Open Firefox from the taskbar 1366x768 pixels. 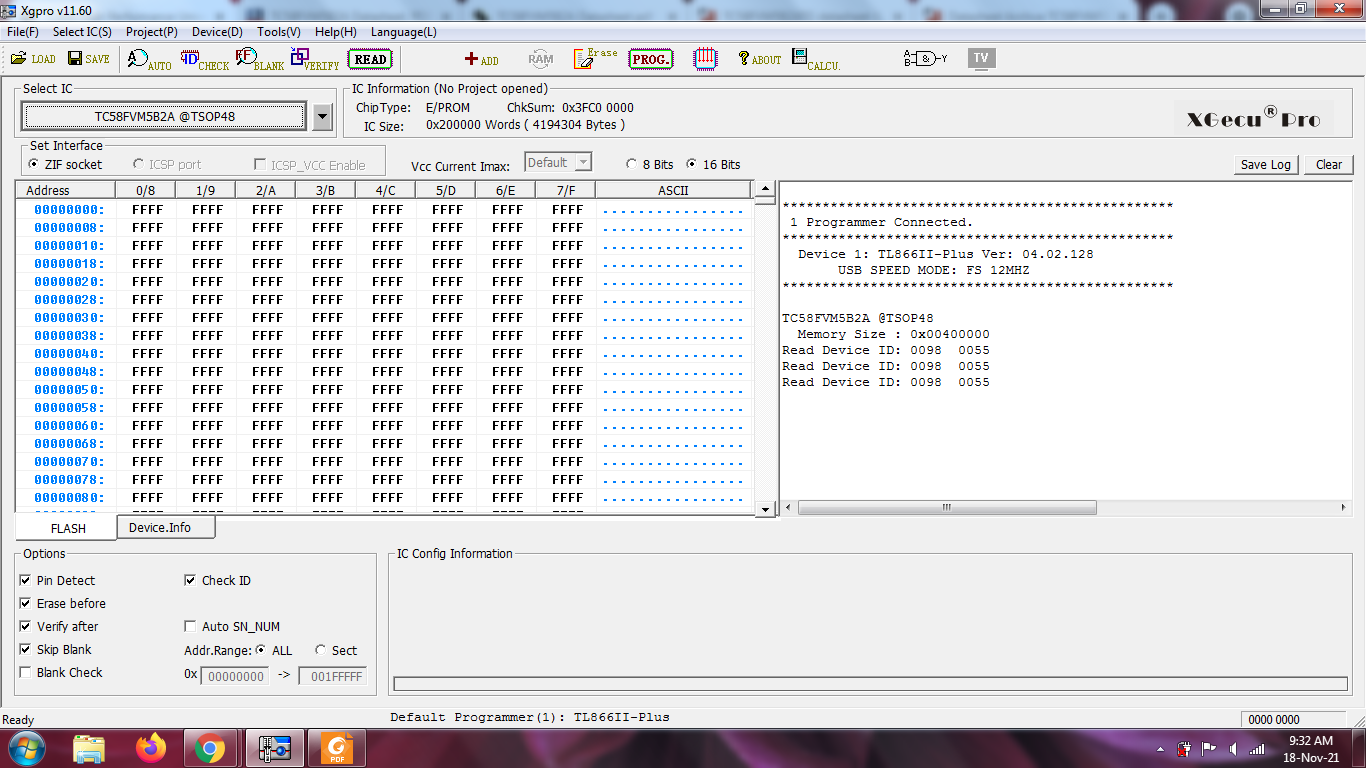point(152,747)
